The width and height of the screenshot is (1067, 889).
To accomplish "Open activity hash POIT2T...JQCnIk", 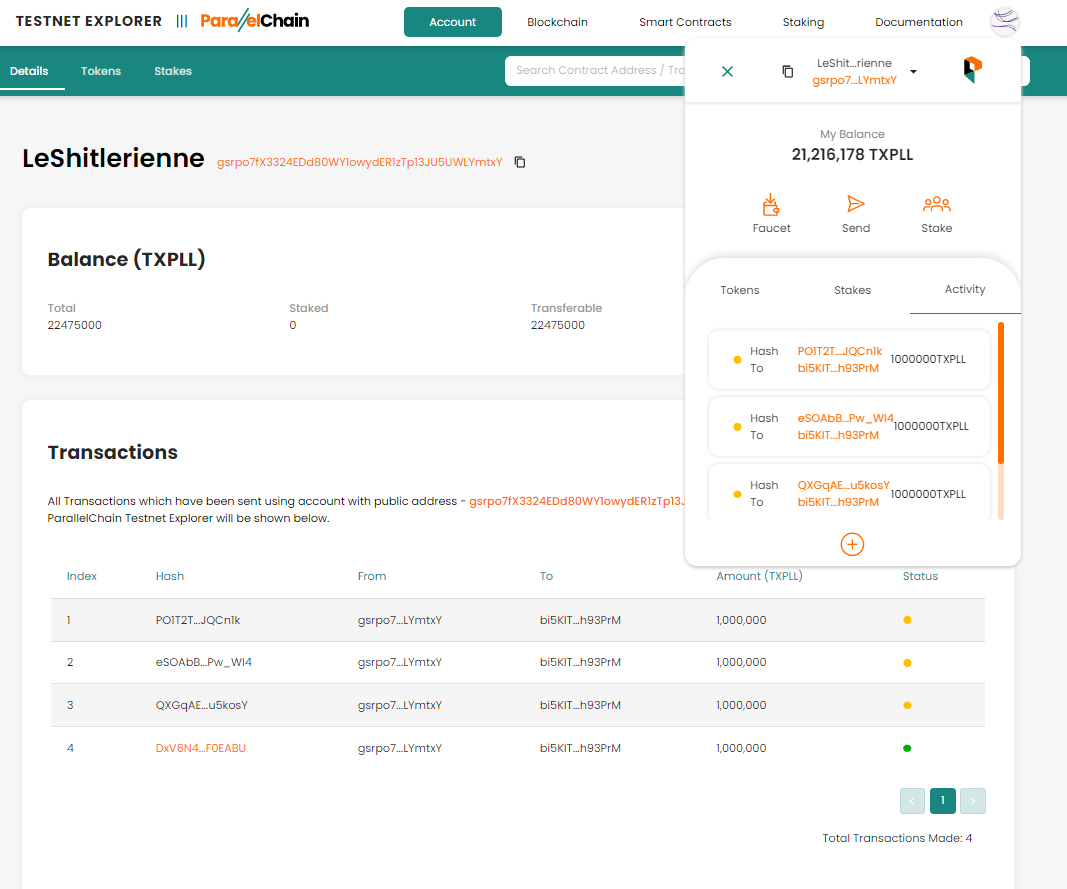I will tap(840, 351).
